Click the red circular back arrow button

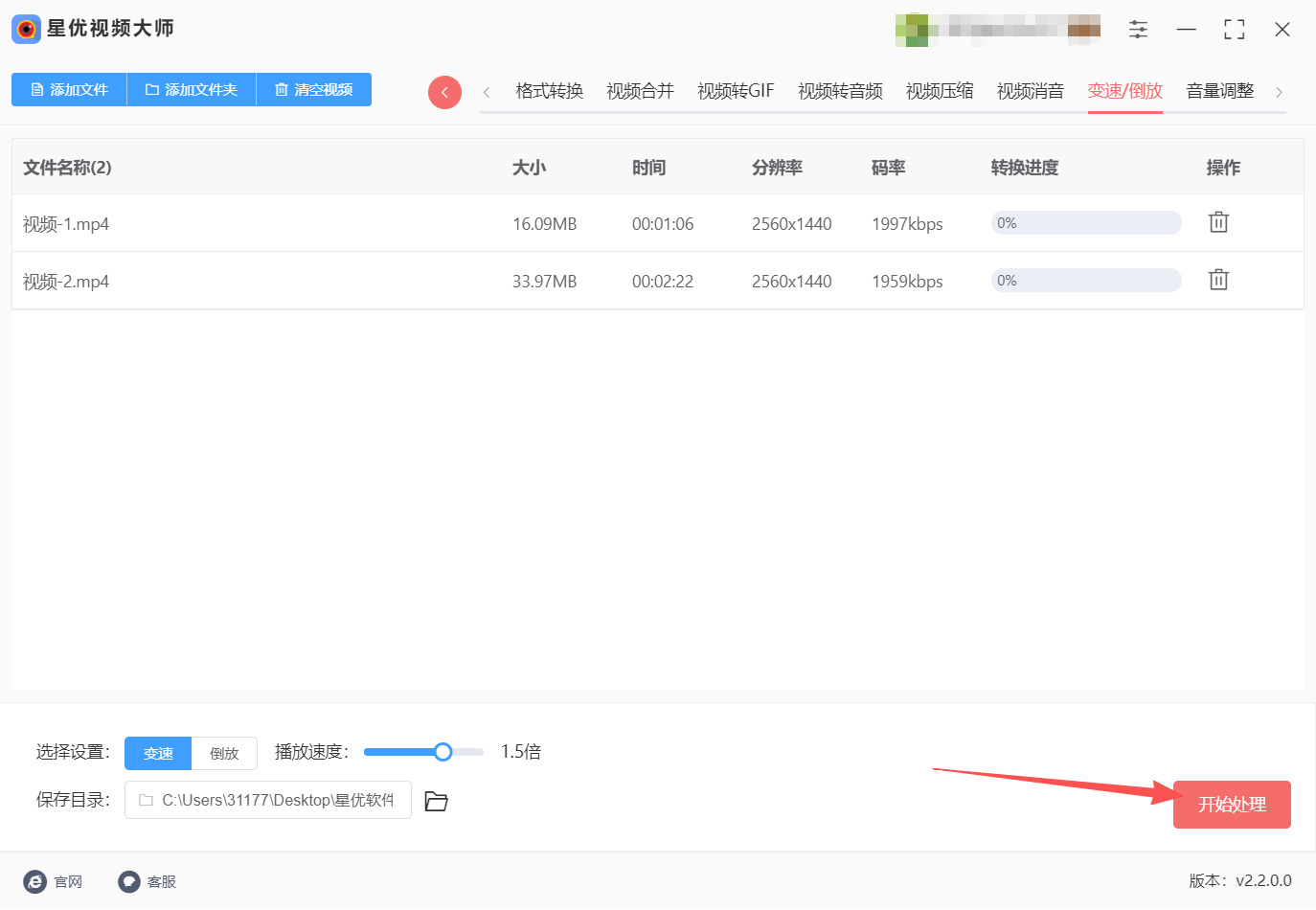[x=444, y=92]
